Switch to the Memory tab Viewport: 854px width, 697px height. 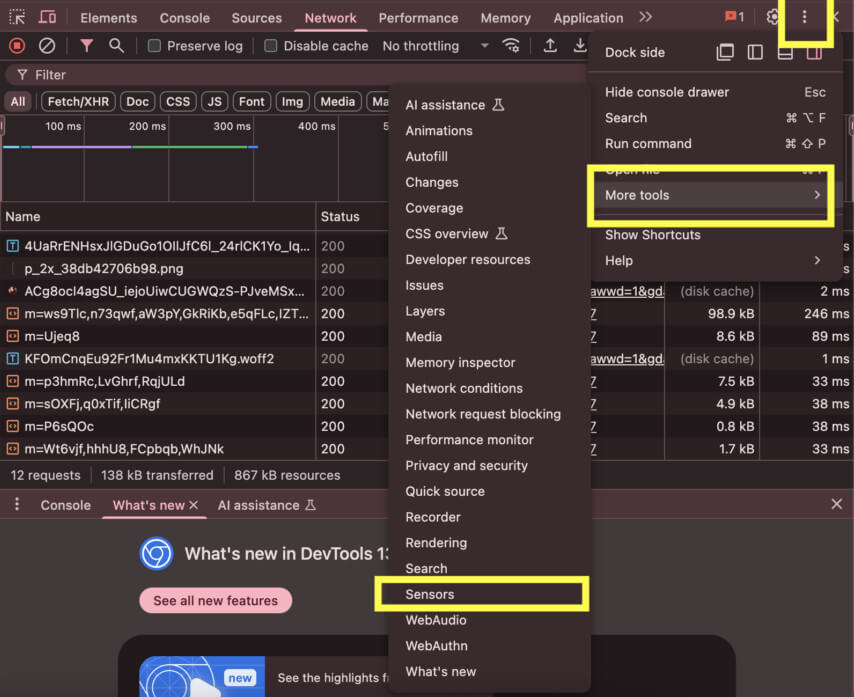(505, 18)
